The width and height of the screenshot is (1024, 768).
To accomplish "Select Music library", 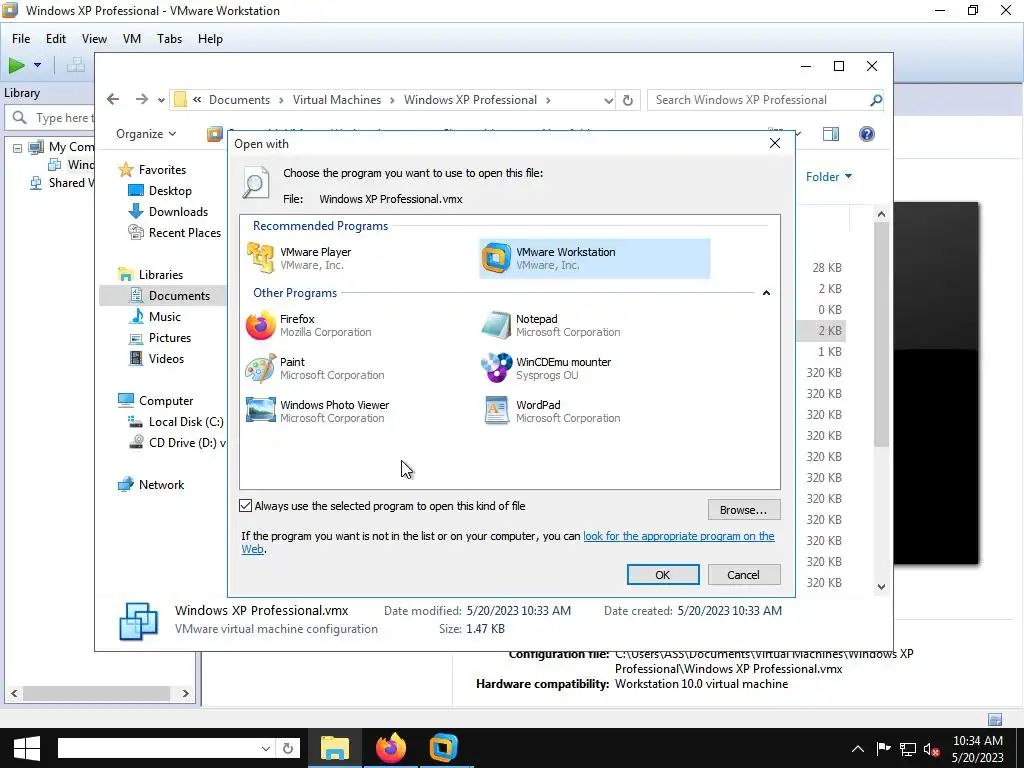I will click(165, 317).
